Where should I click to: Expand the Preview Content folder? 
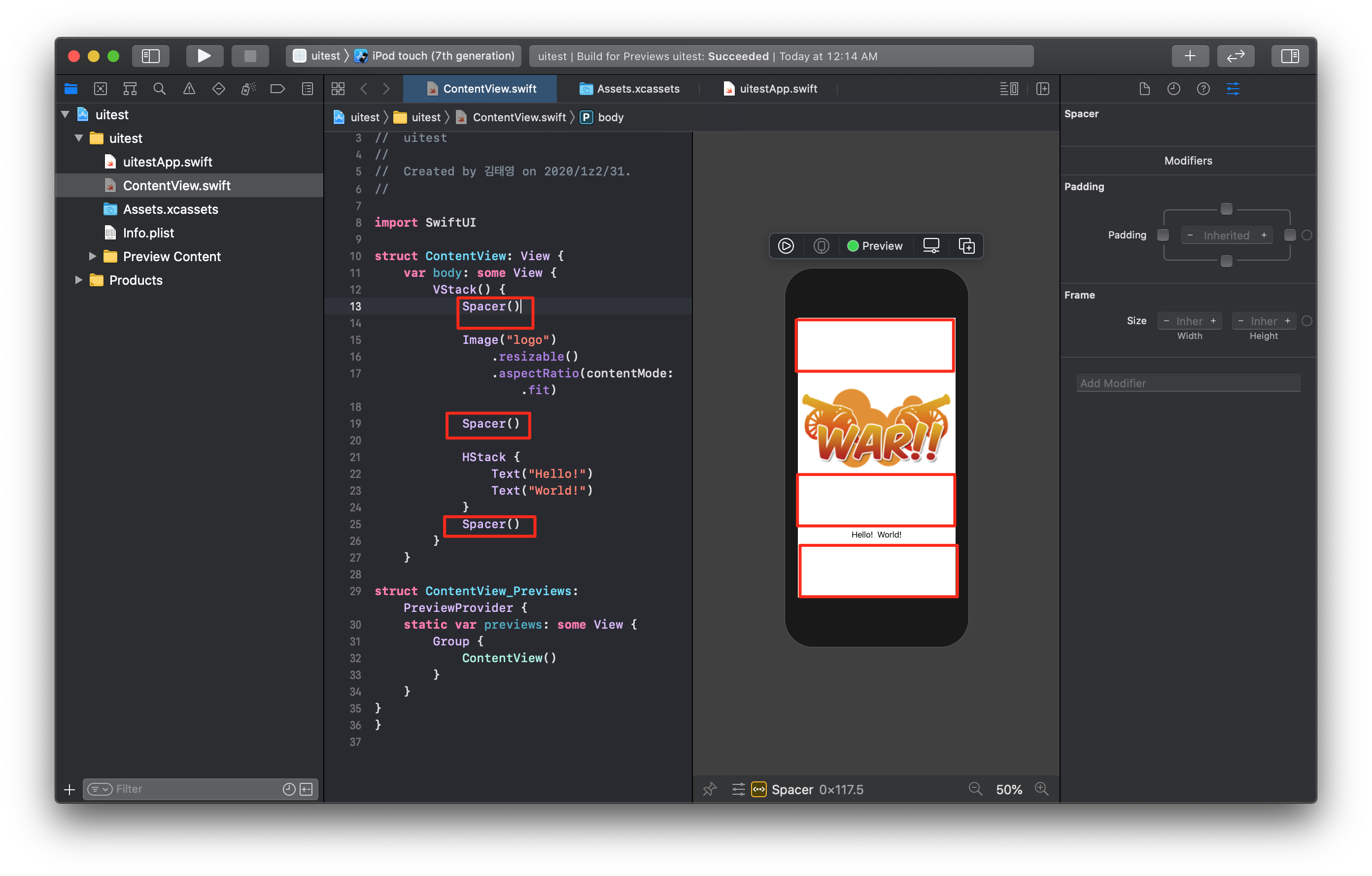[92, 256]
